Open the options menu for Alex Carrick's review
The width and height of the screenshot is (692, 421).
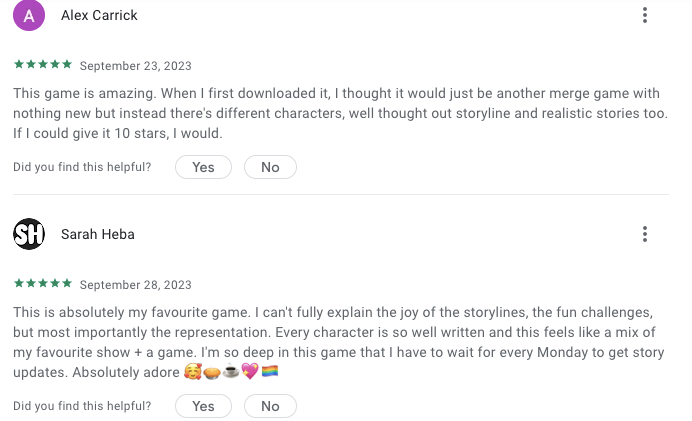coord(645,15)
